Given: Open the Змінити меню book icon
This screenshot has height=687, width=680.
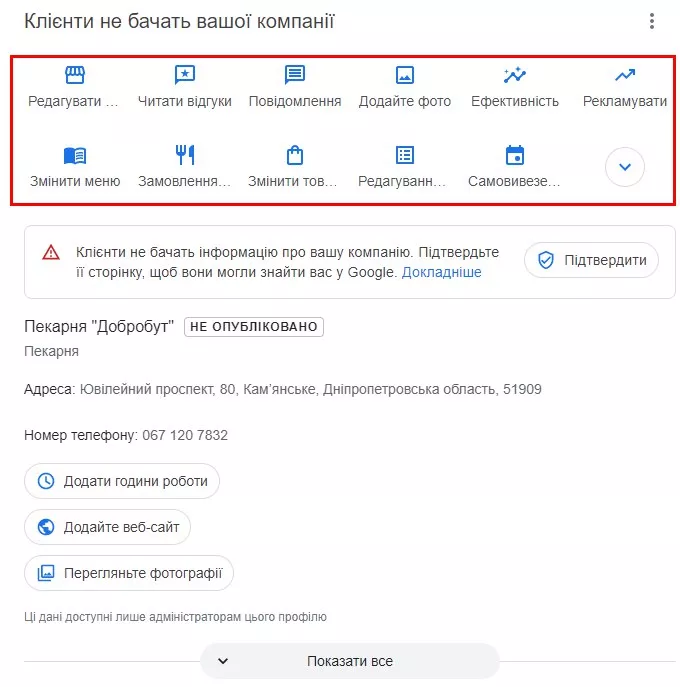Looking at the screenshot, I should coord(74,156).
